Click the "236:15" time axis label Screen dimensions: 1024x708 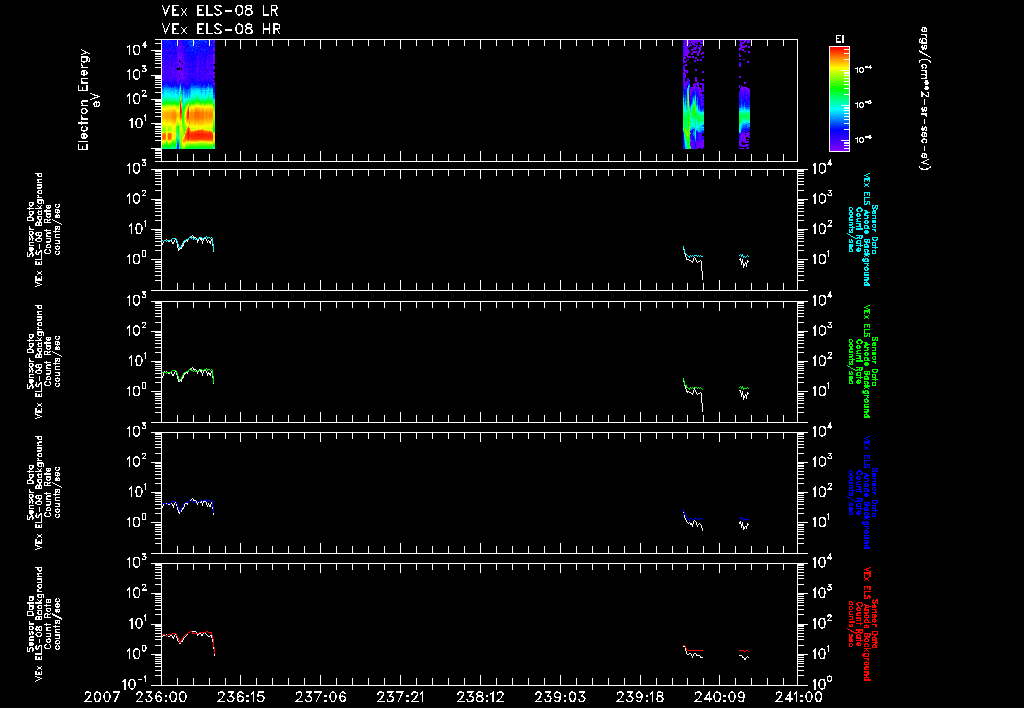pos(240,697)
